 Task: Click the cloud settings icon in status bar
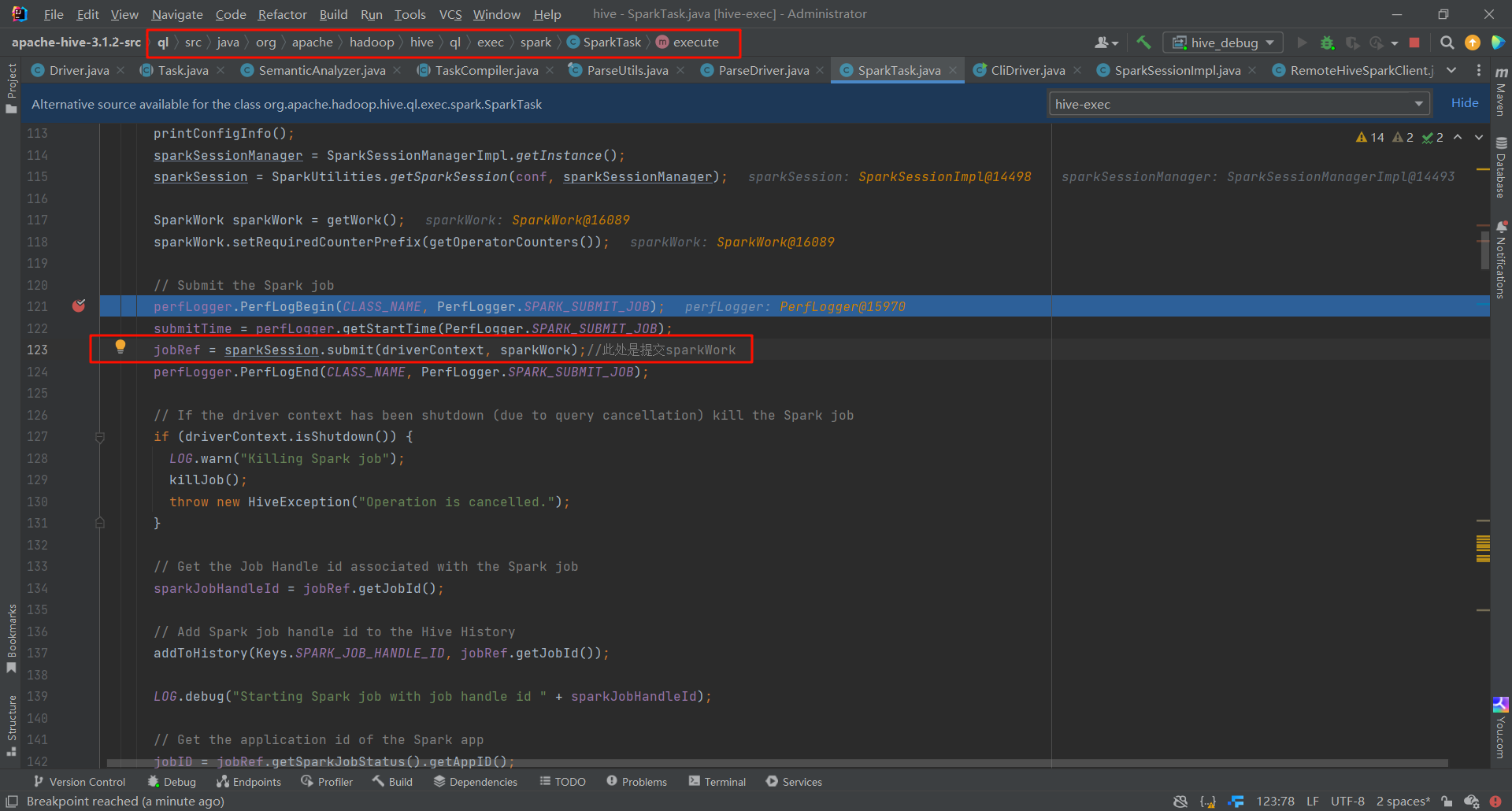pyautogui.click(x=1471, y=802)
